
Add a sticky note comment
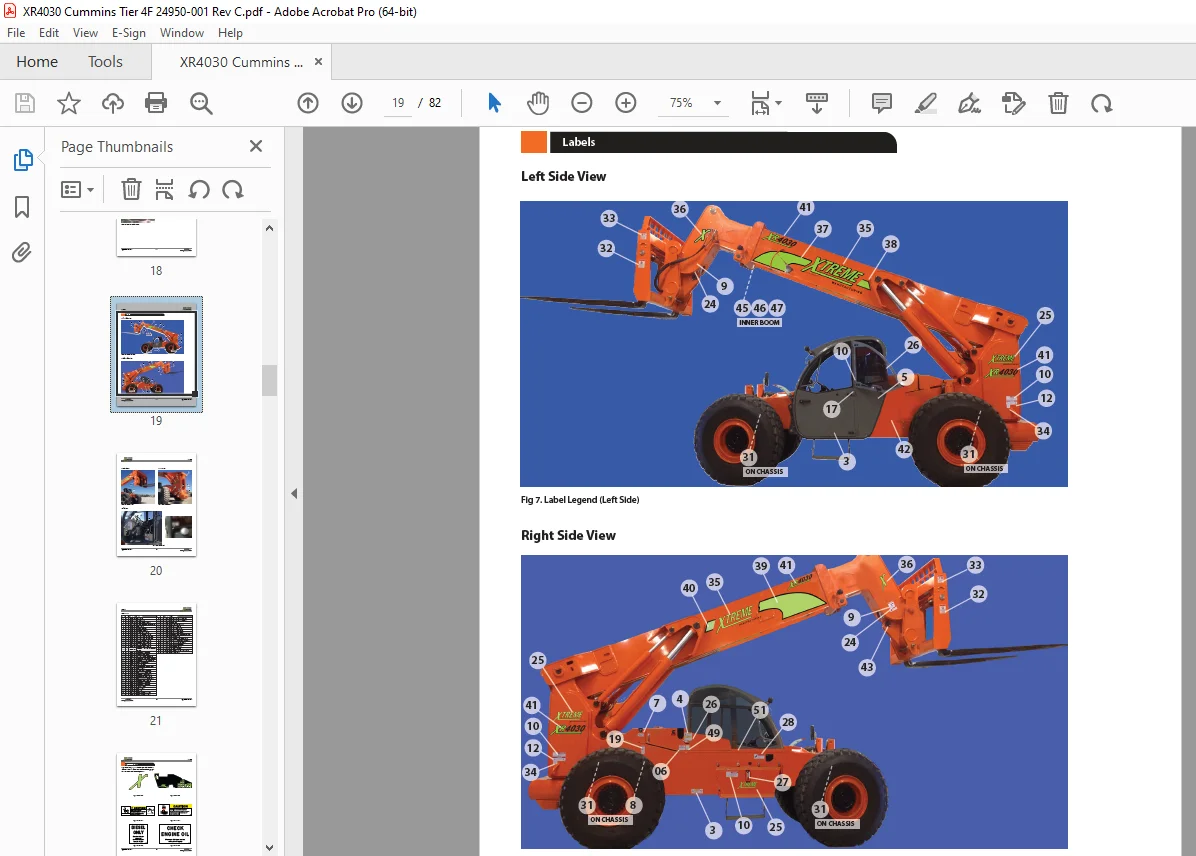point(882,103)
